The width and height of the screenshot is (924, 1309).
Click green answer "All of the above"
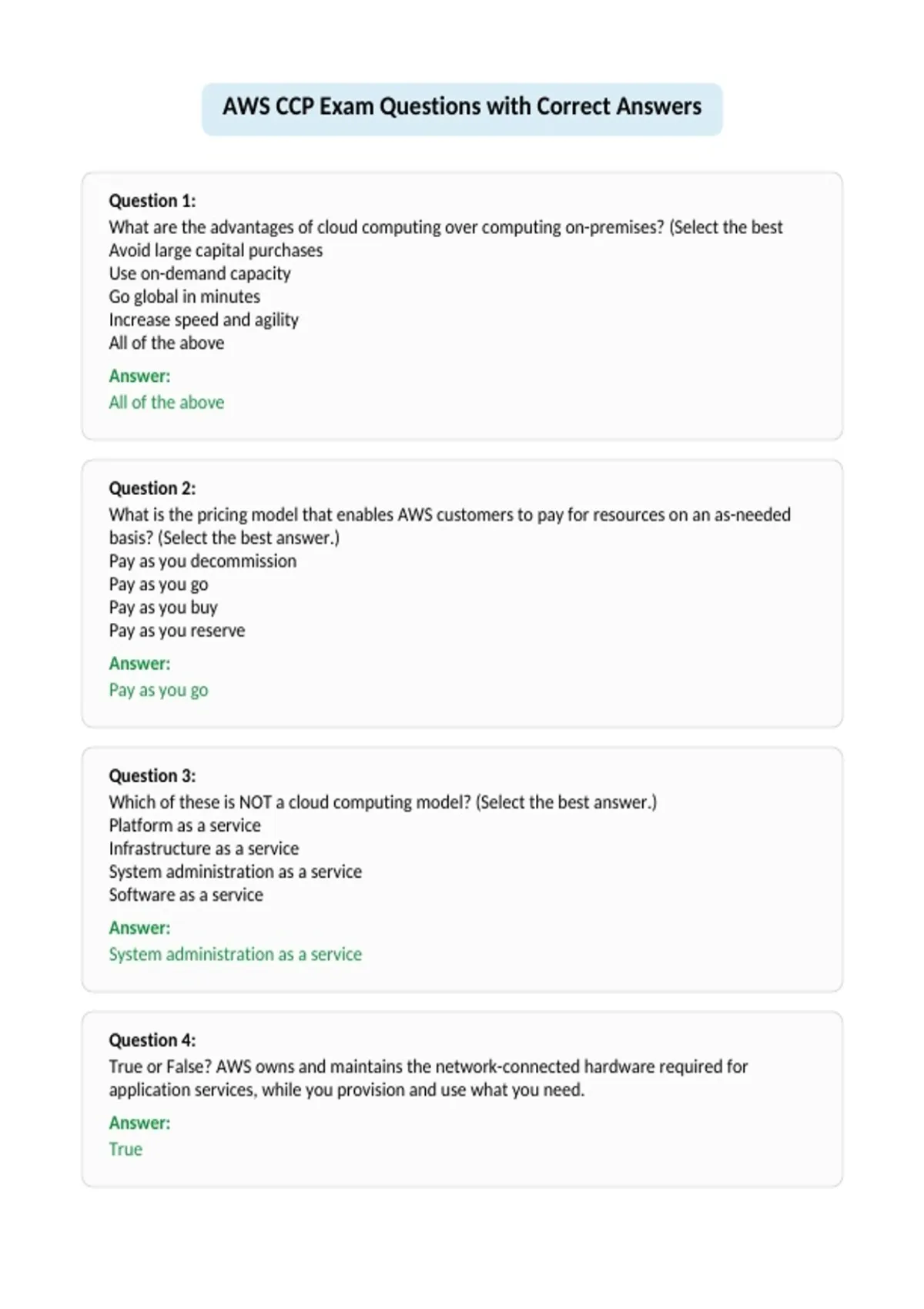[x=166, y=402]
